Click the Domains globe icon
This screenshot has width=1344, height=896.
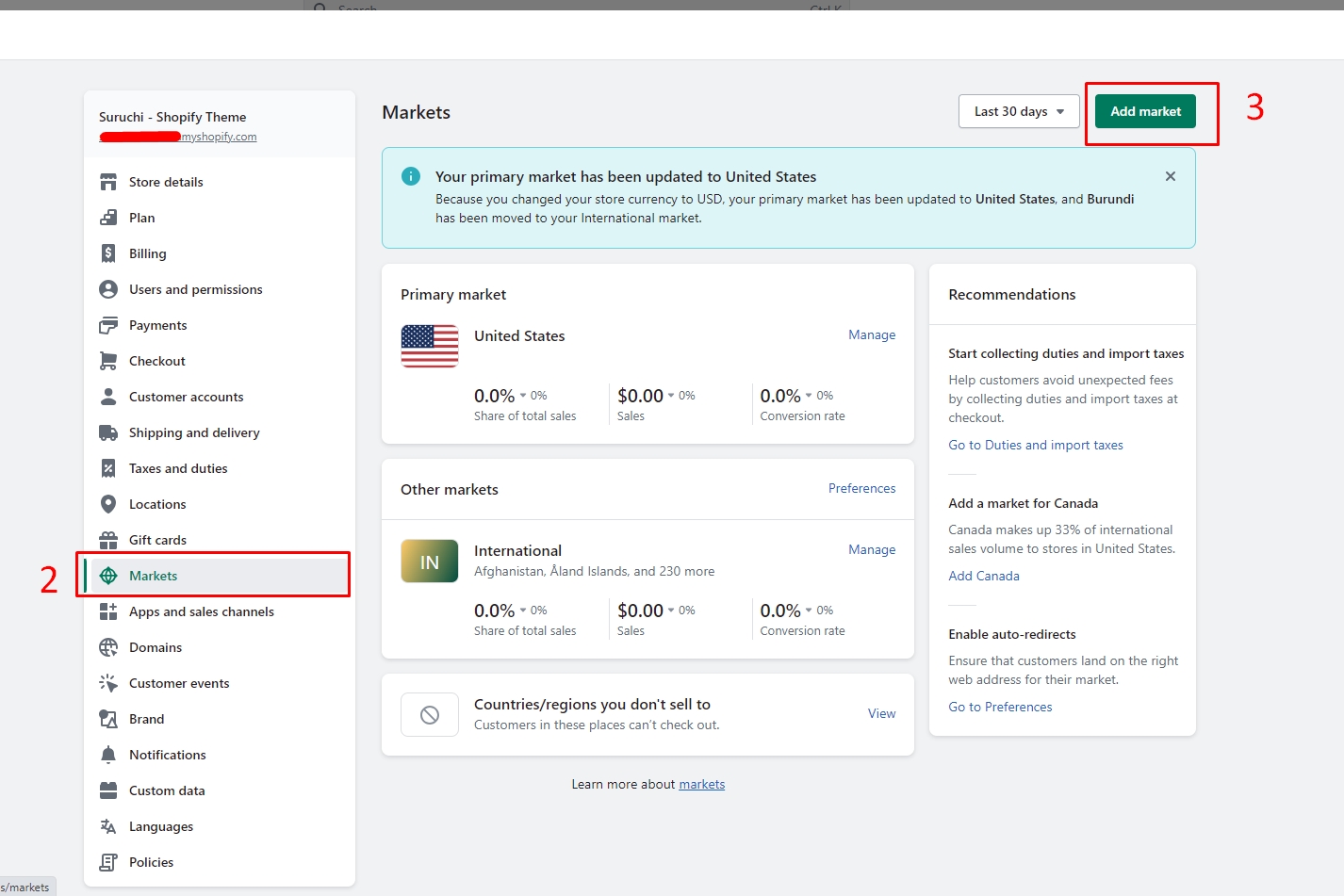tap(108, 647)
